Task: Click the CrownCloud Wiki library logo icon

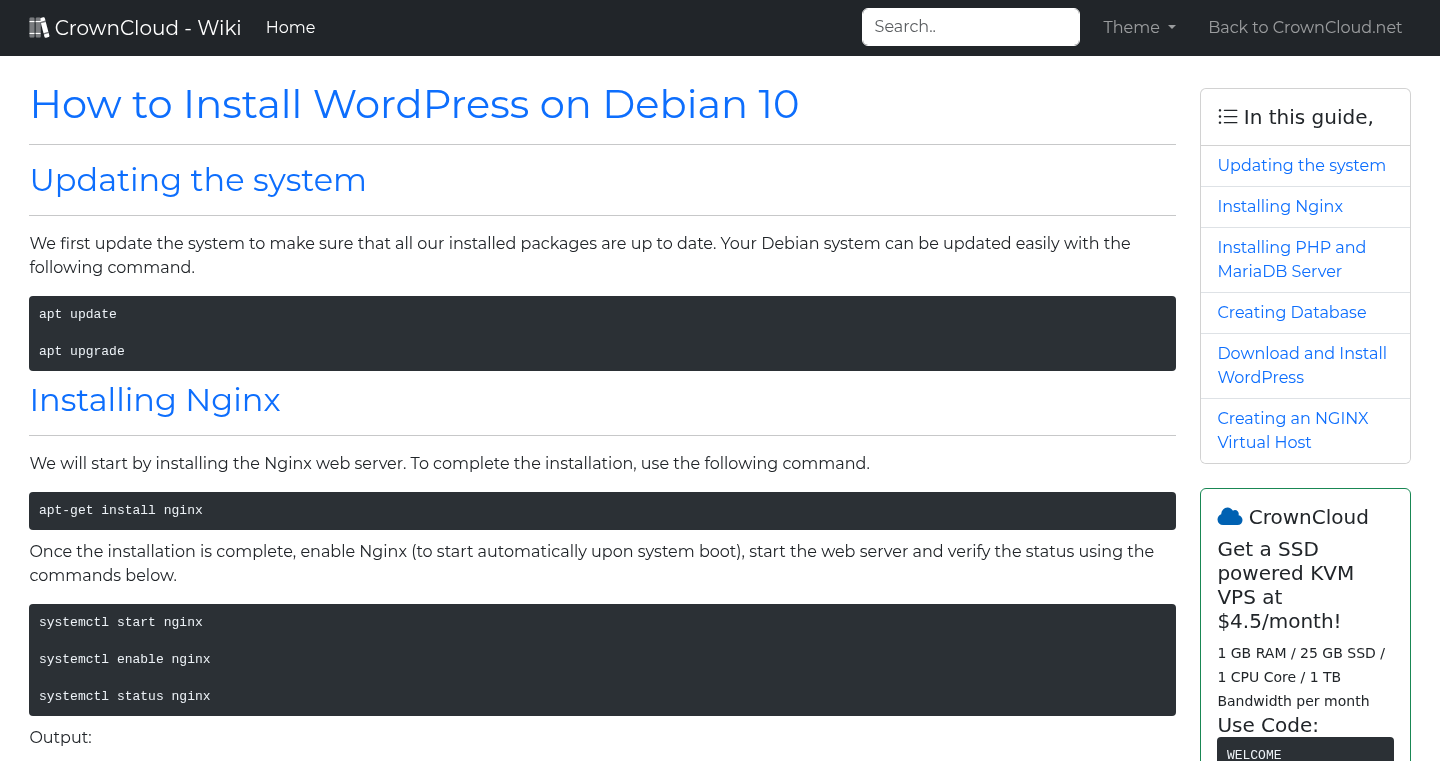Action: tap(39, 26)
